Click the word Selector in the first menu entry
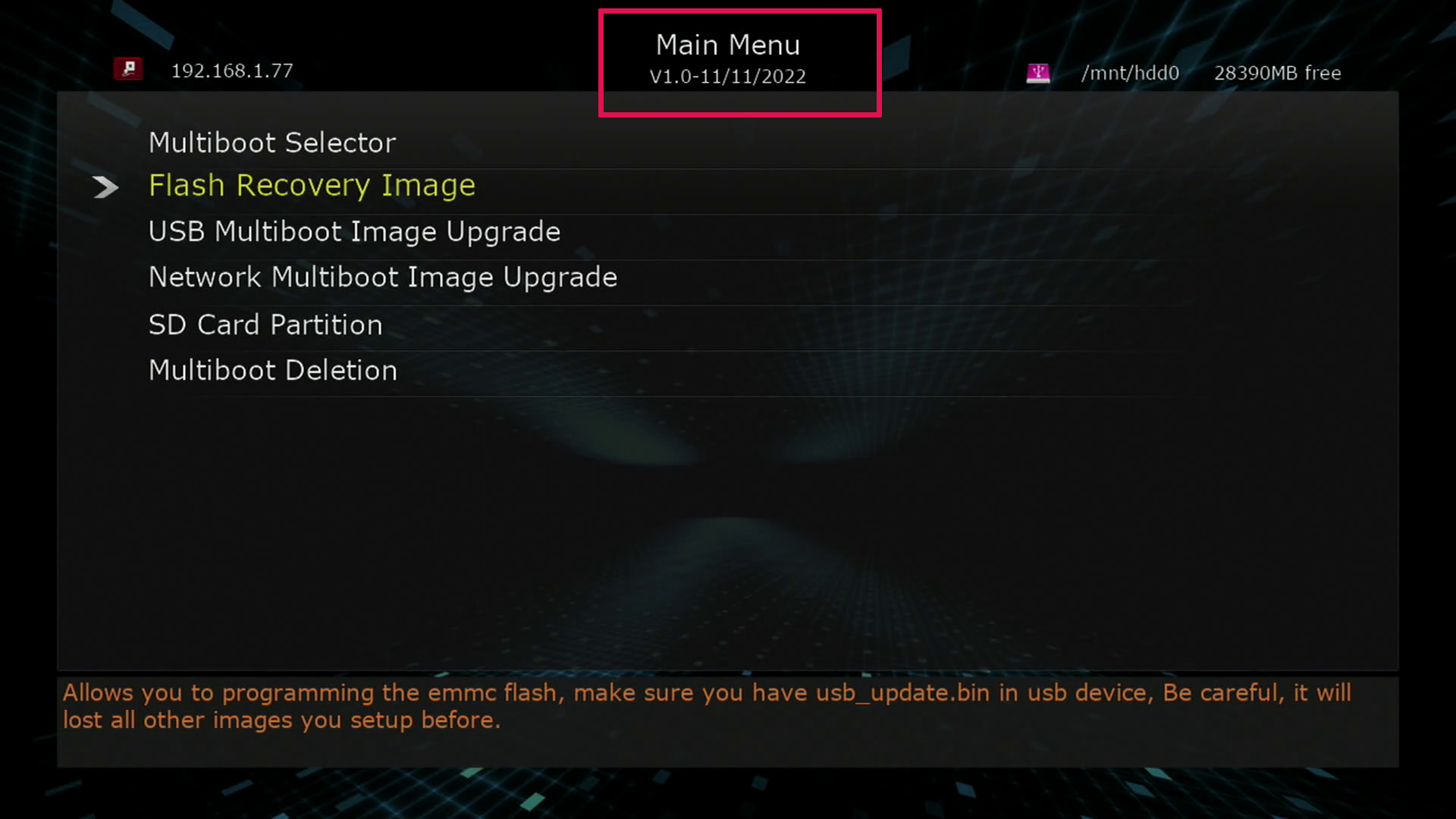The height and width of the screenshot is (819, 1456). coord(340,143)
